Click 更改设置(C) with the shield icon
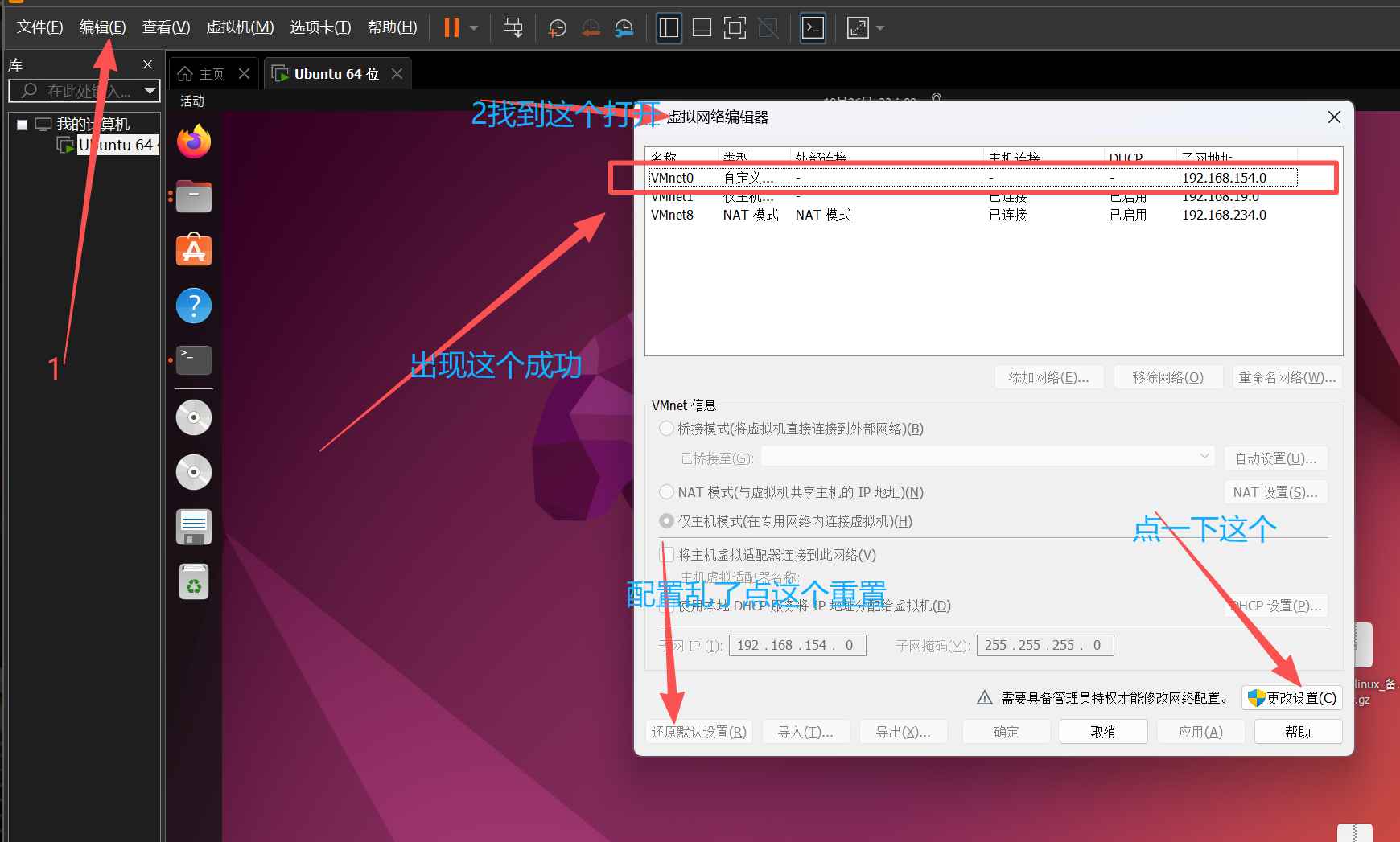 (x=1292, y=698)
